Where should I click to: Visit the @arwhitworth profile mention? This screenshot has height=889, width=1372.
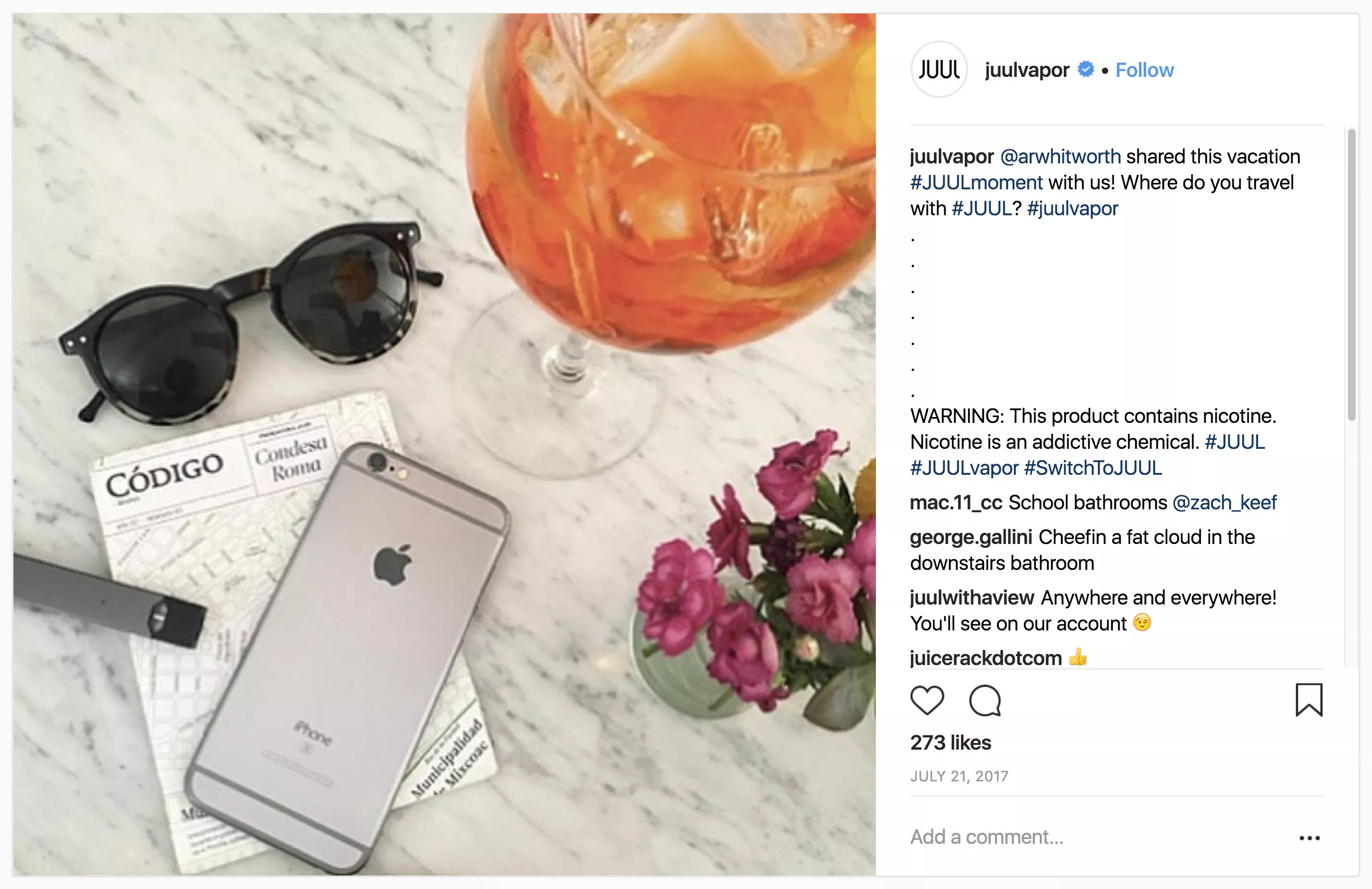tap(1060, 156)
